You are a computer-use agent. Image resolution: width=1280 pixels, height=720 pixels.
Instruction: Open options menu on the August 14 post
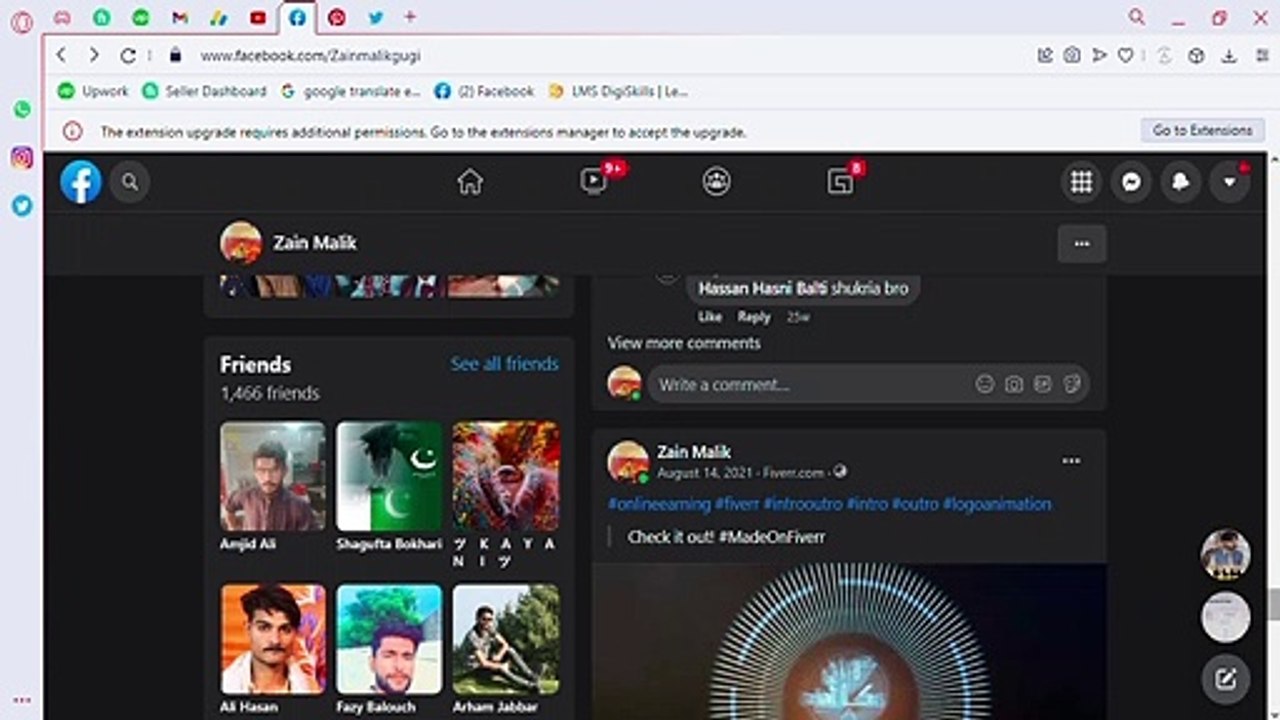point(1071,461)
